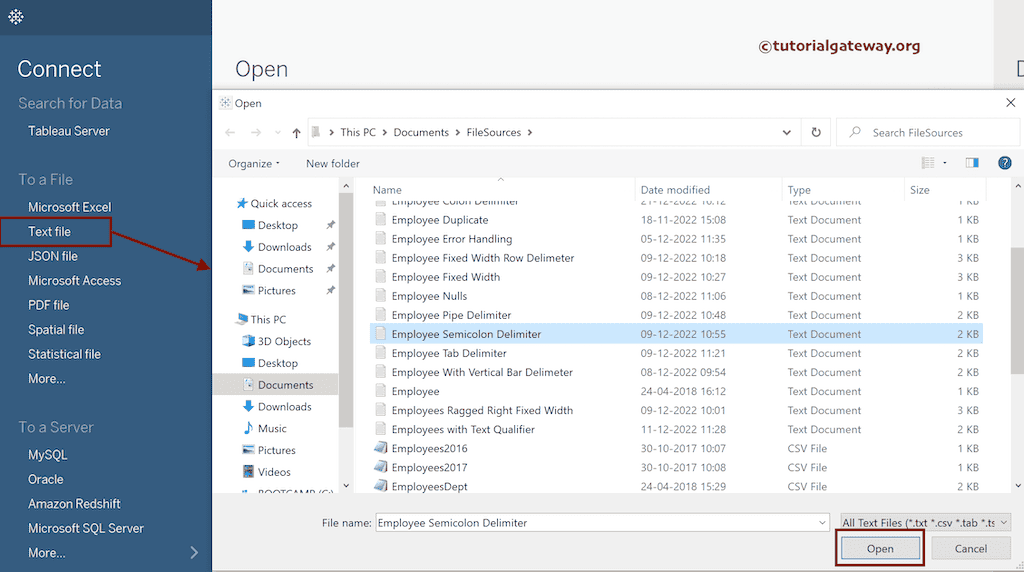
Task: Click the navigation pane scrollbar
Action: click(x=346, y=310)
